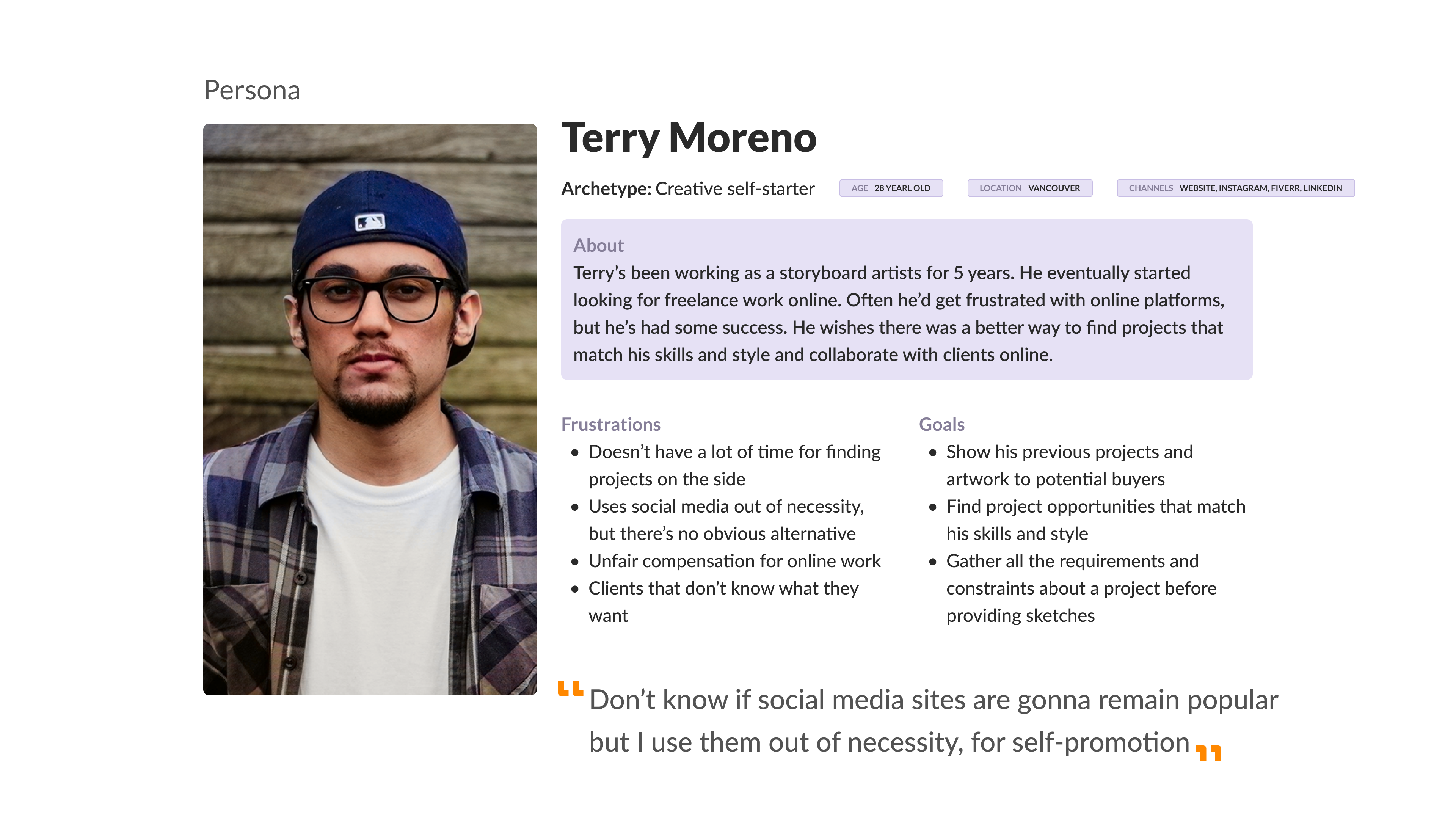Viewport: 1456px width, 819px height.
Task: Click the orange opening quotation mark icon
Action: 570,688
